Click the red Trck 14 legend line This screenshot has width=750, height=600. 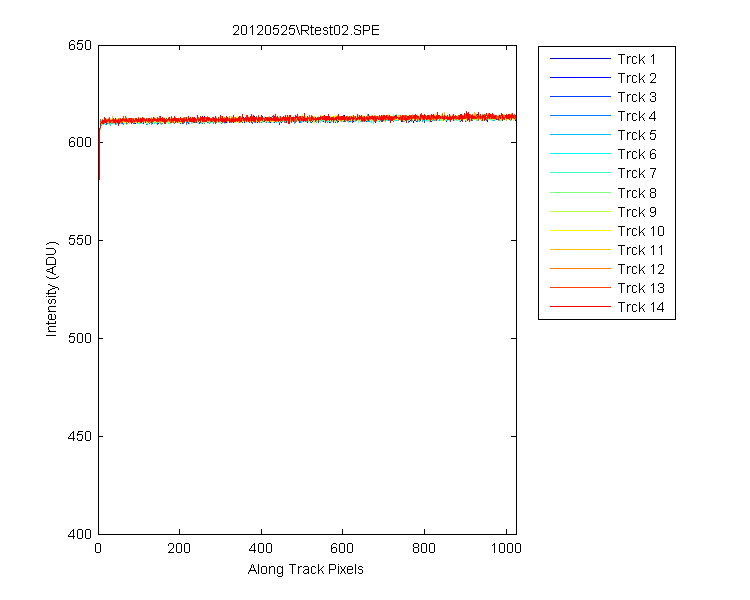[x=580, y=306]
